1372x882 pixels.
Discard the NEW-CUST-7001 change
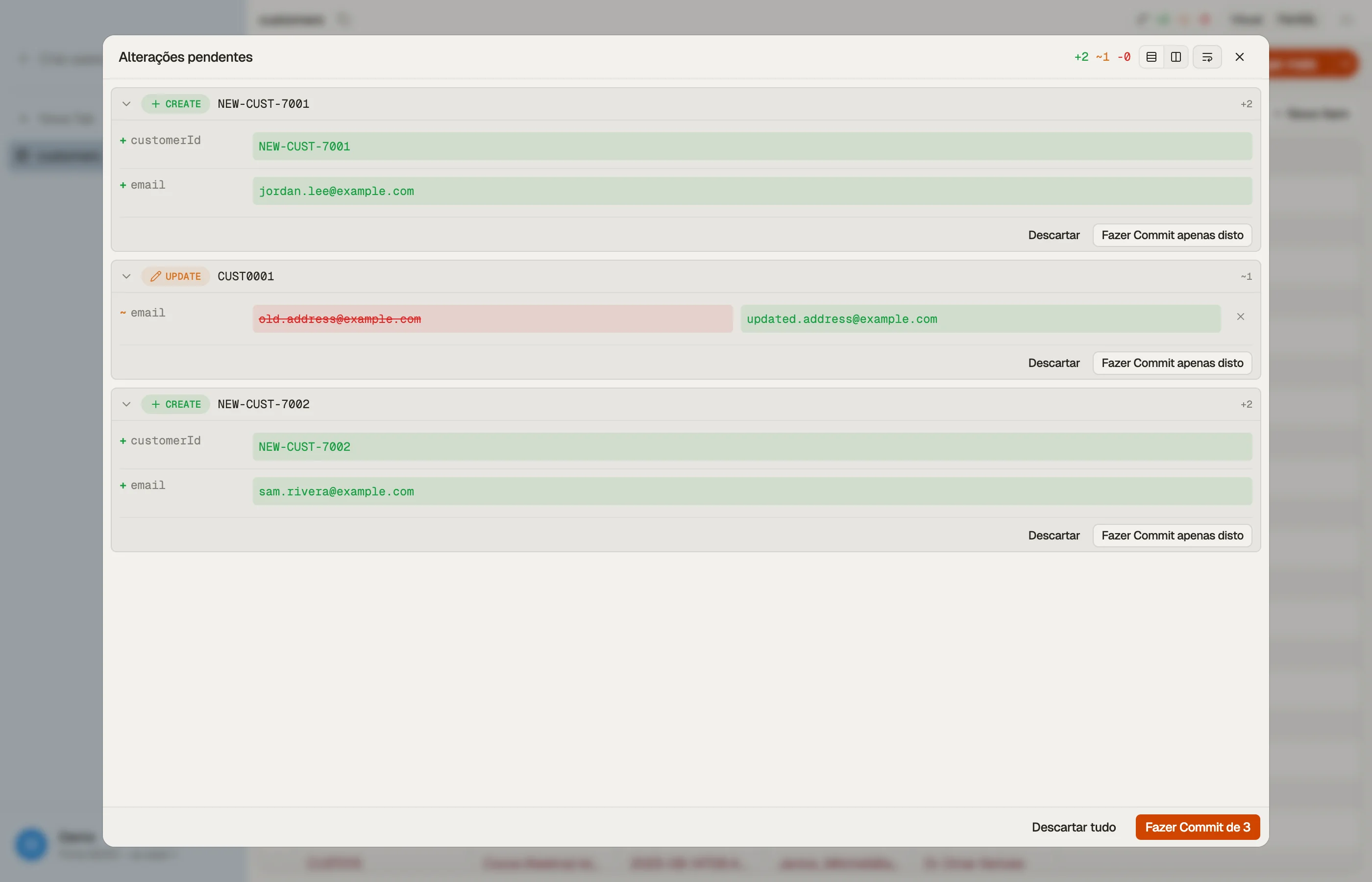coord(1053,235)
